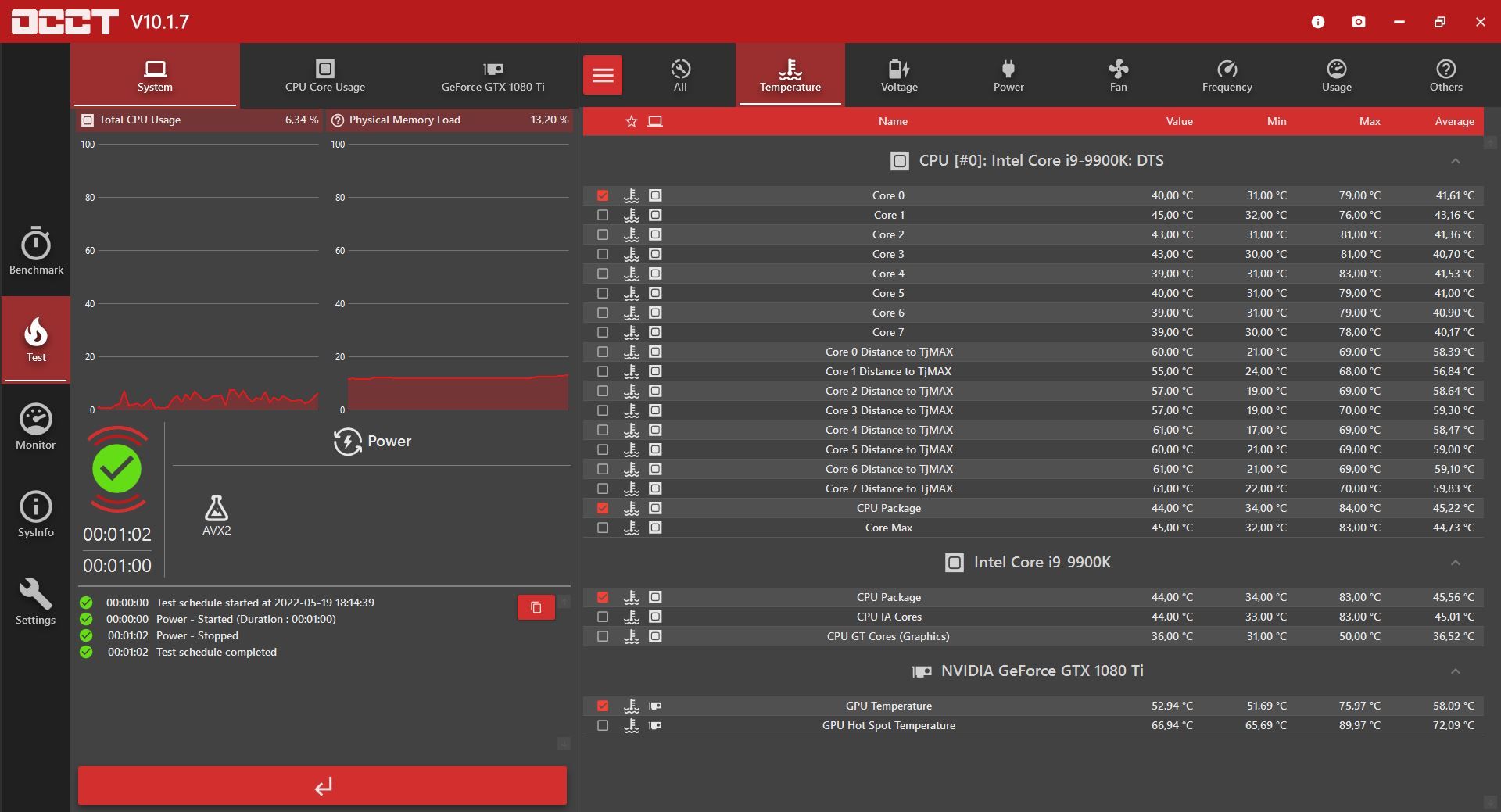Open the Frequency sensor tab
Image resolution: width=1501 pixels, height=812 pixels.
tap(1227, 75)
